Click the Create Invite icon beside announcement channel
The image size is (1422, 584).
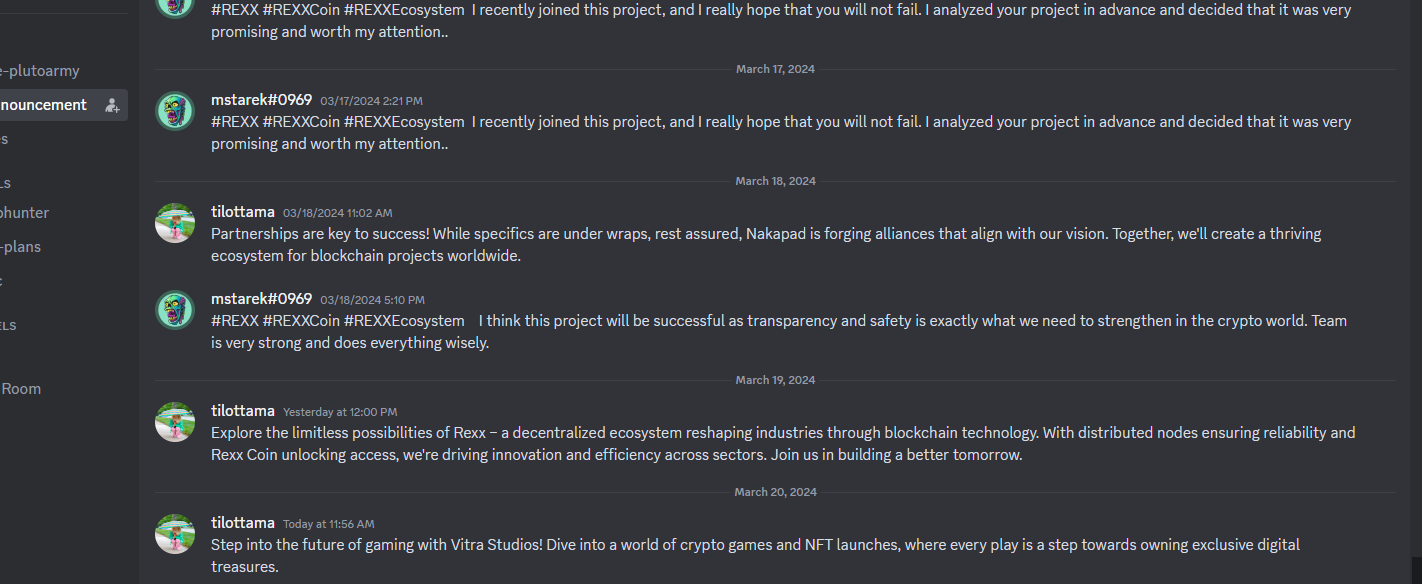pos(112,105)
